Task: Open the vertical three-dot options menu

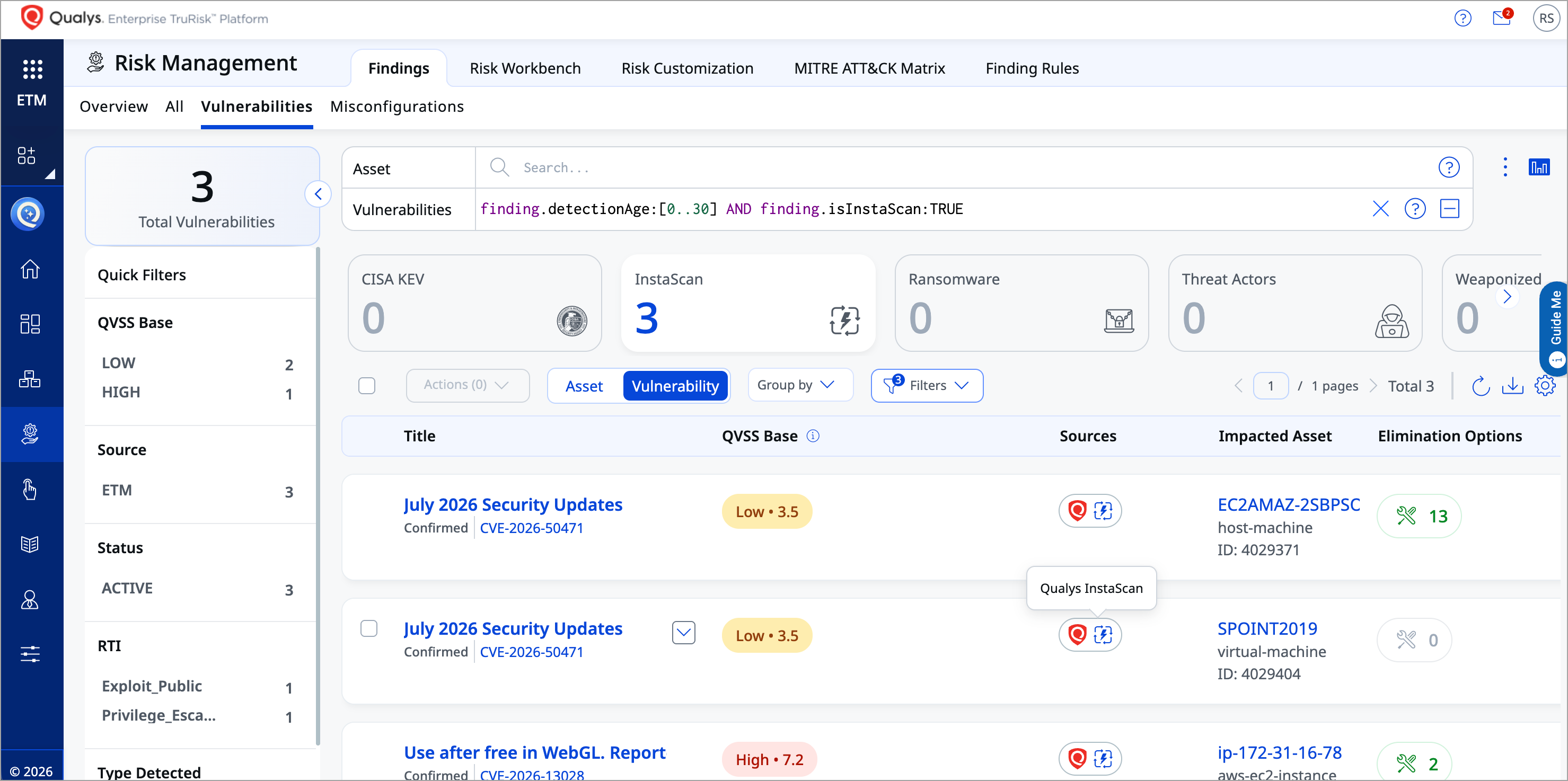Action: [1505, 167]
